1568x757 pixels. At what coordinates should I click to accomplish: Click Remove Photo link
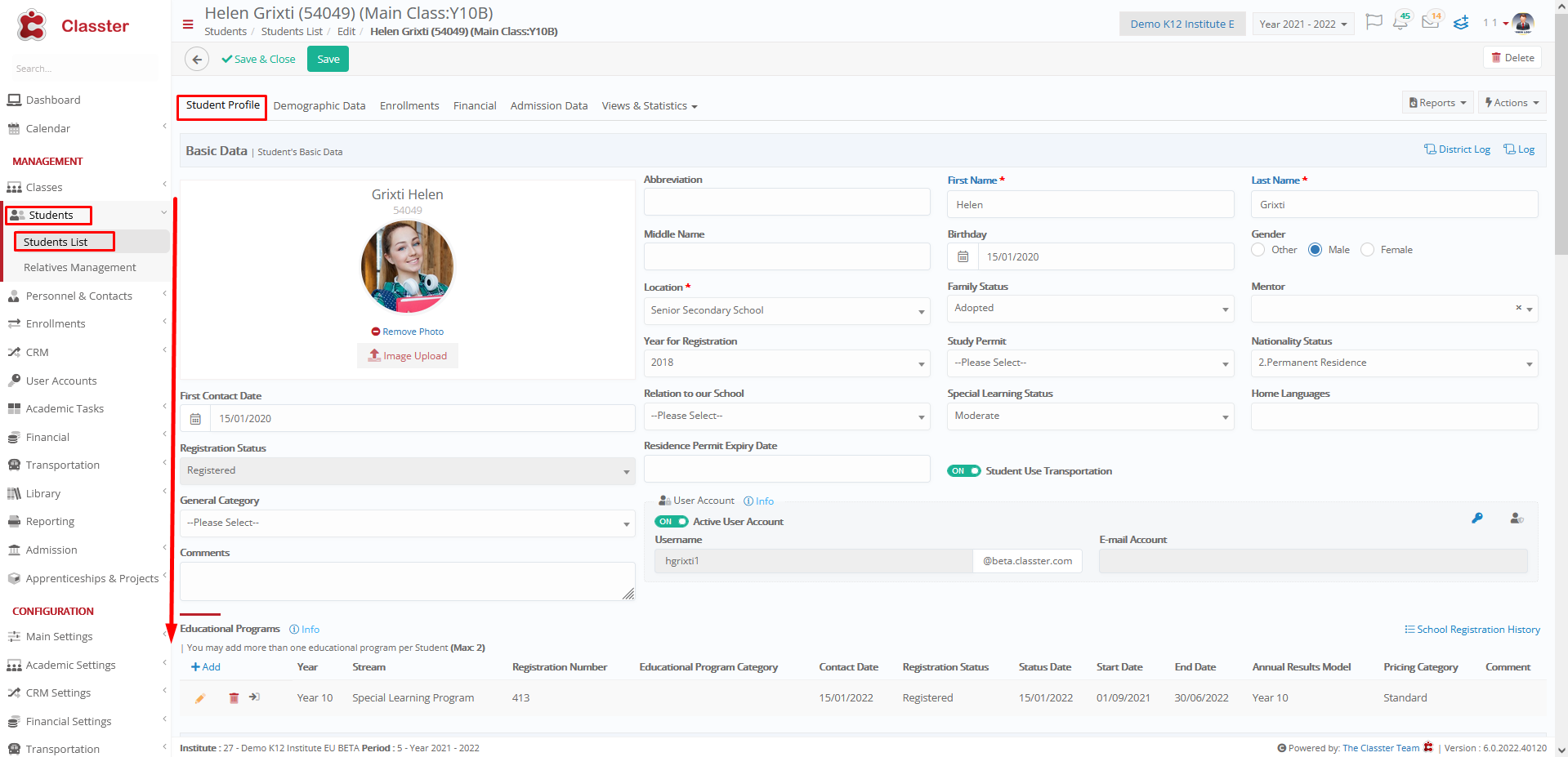tap(408, 332)
